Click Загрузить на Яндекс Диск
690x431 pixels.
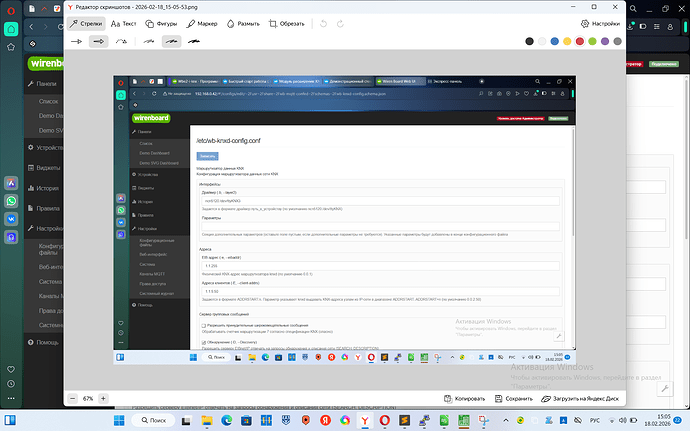pos(580,398)
